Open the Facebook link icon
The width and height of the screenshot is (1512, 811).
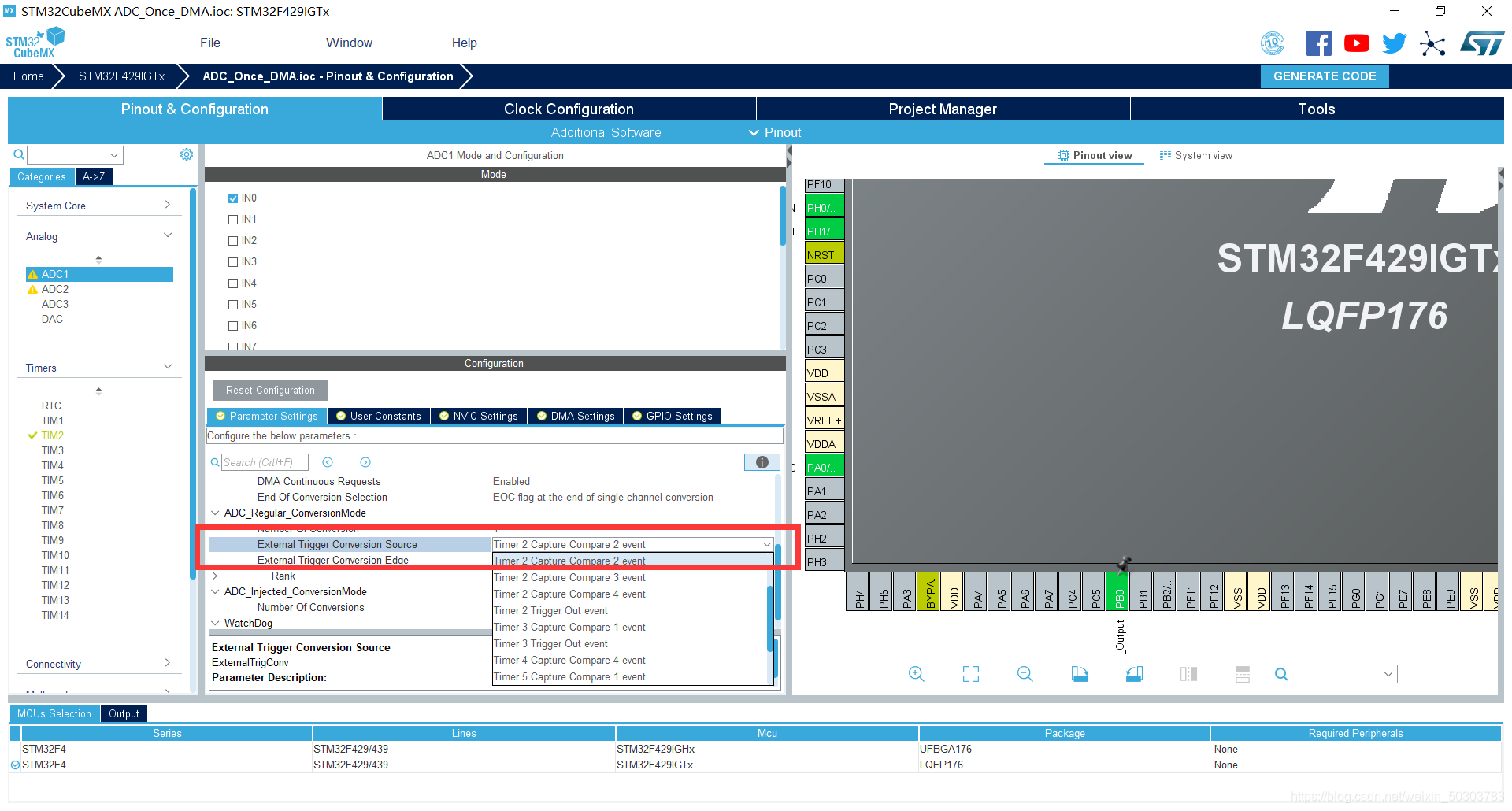click(x=1318, y=43)
